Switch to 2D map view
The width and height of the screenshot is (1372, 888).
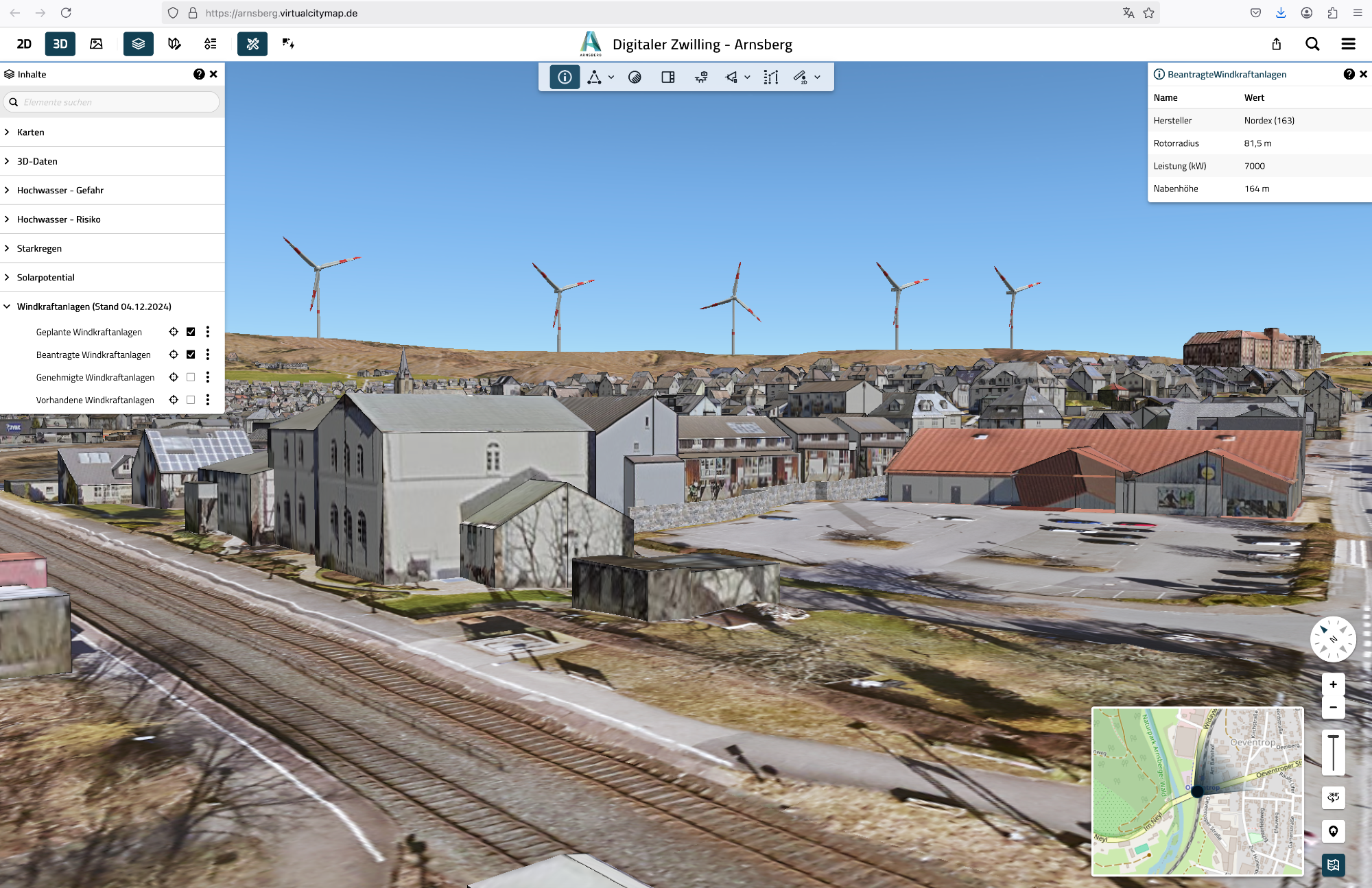point(24,44)
